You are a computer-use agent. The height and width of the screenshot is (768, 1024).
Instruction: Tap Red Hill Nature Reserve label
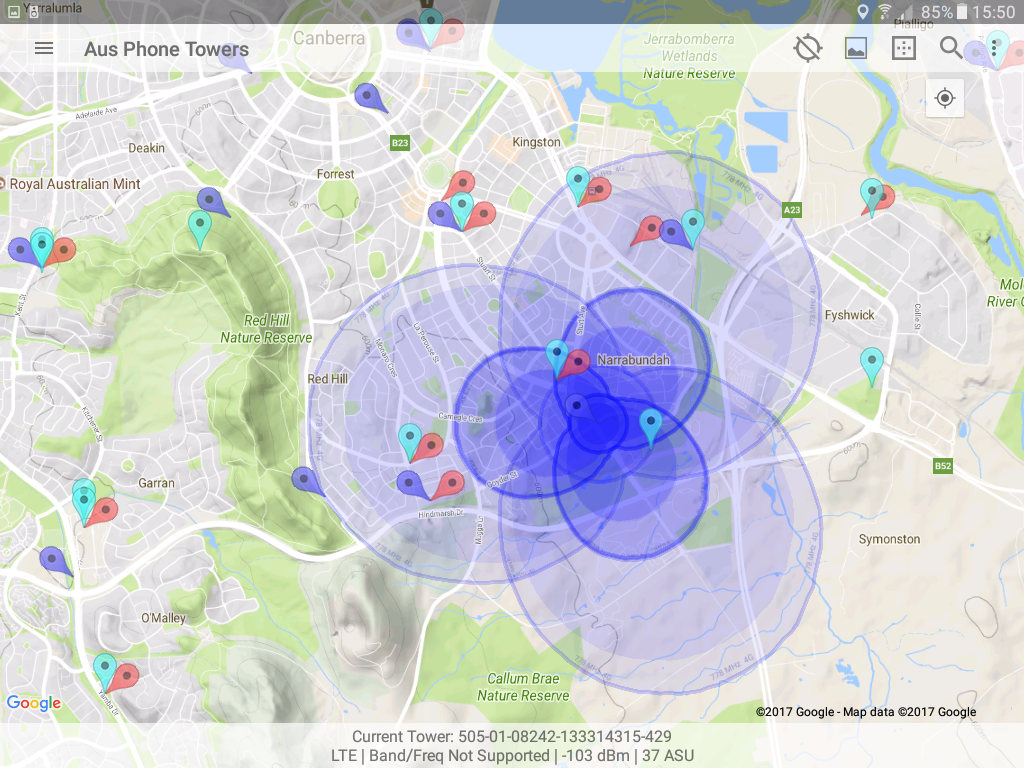point(266,329)
